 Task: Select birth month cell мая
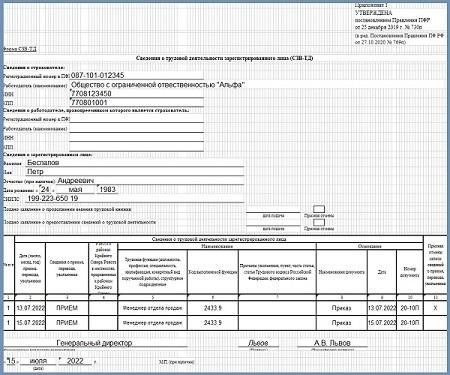(75, 190)
